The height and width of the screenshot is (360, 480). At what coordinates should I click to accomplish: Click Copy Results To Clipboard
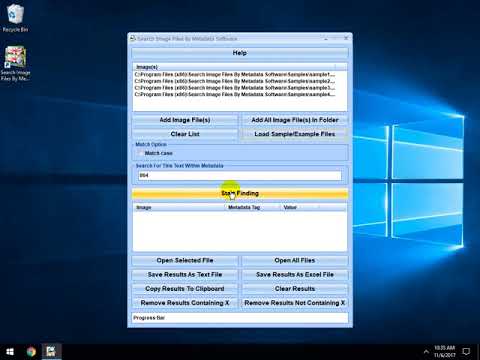click(185, 289)
